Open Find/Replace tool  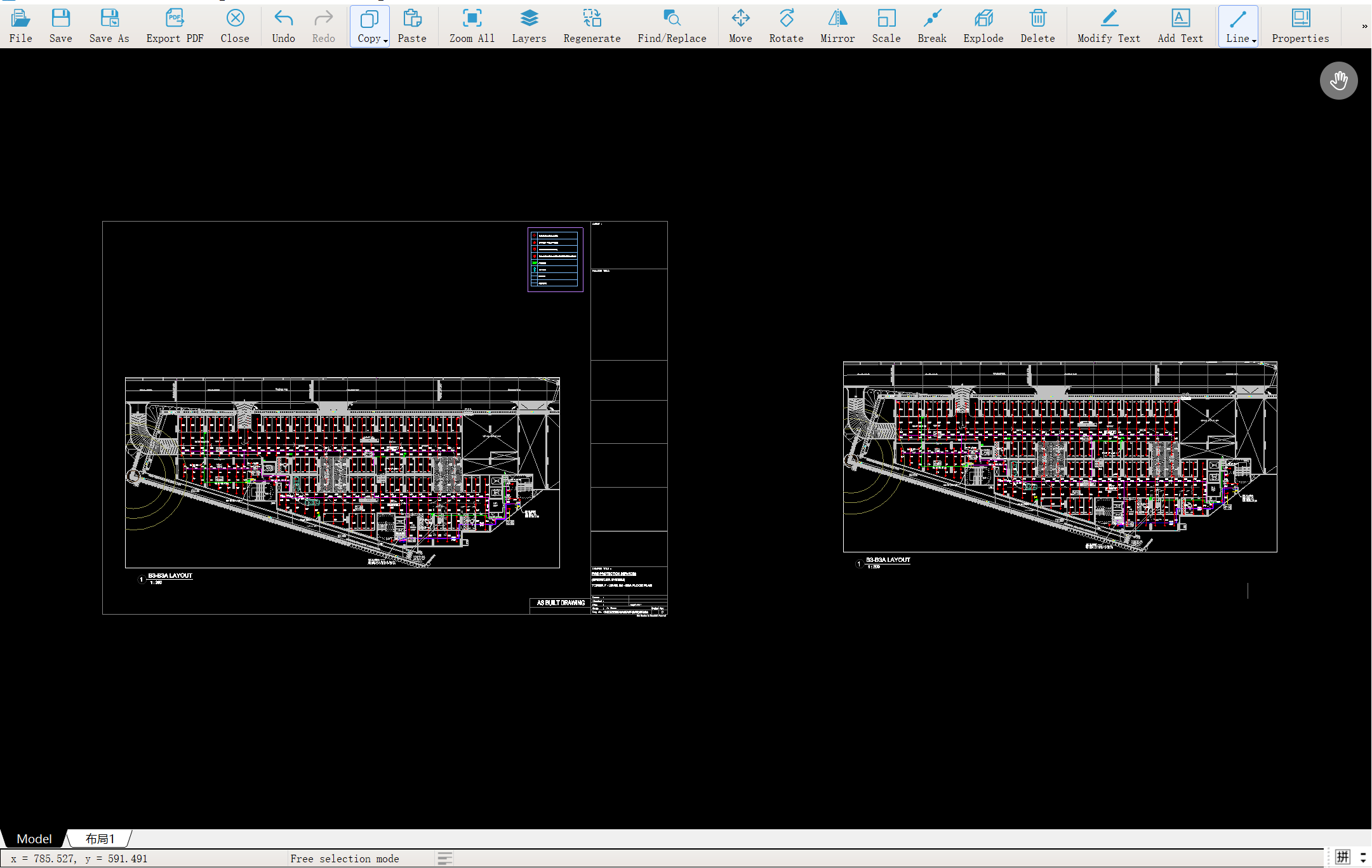tap(672, 25)
